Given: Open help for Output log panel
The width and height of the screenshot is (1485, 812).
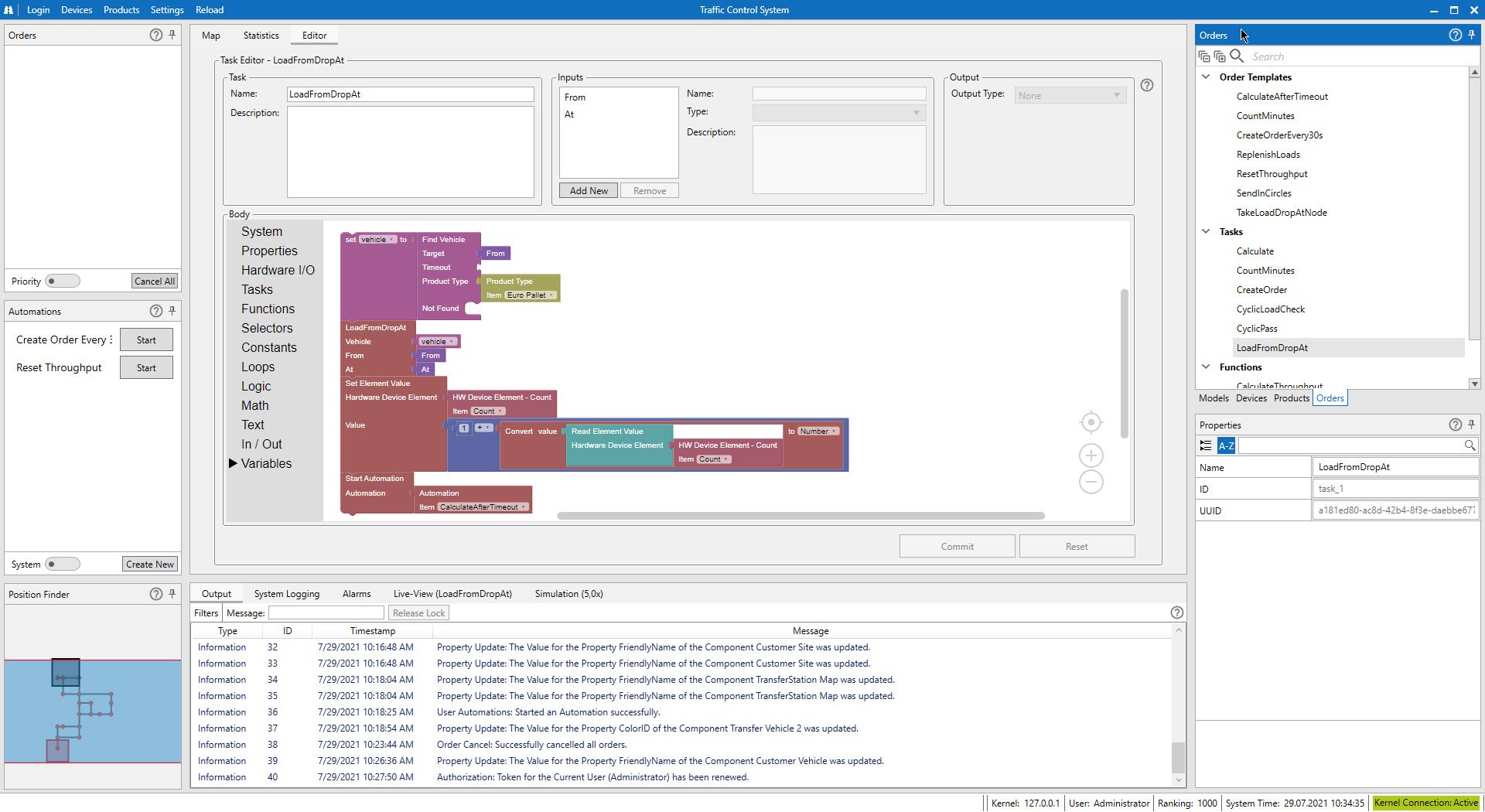Looking at the screenshot, I should coord(1177,612).
